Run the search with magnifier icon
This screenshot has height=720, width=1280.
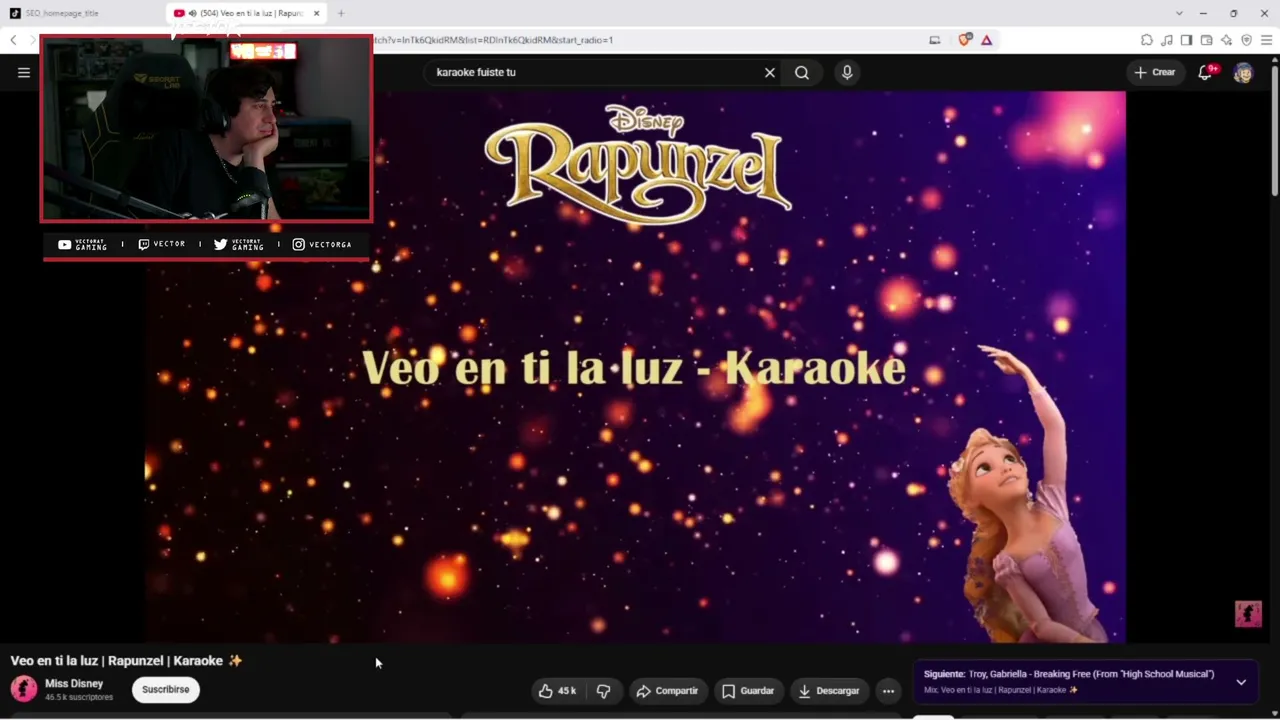pyautogui.click(x=802, y=72)
